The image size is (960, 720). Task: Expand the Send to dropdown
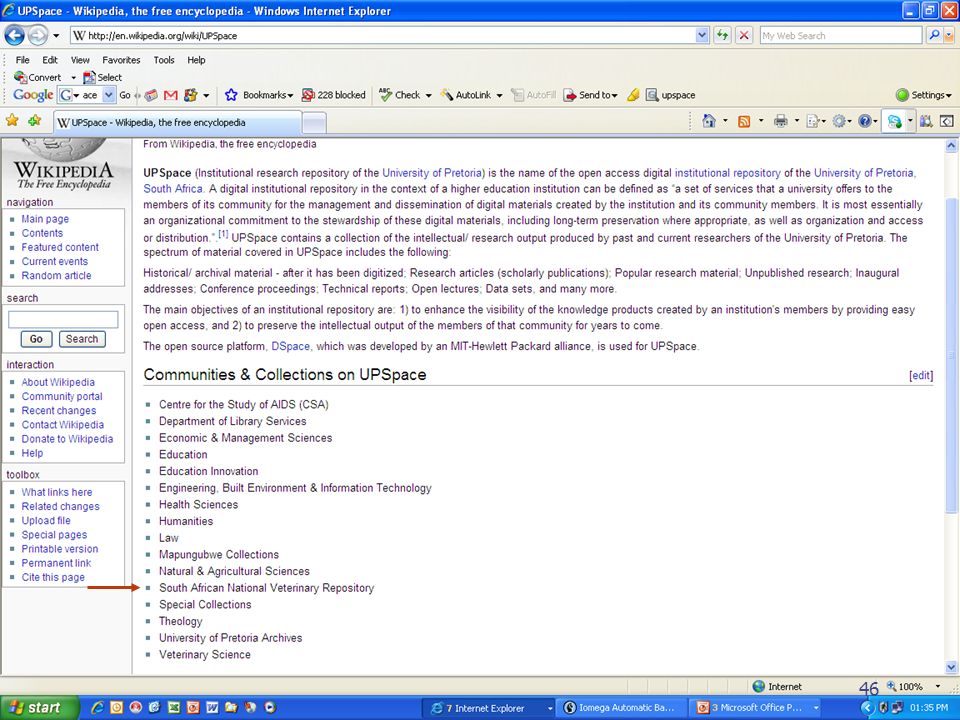(614, 96)
